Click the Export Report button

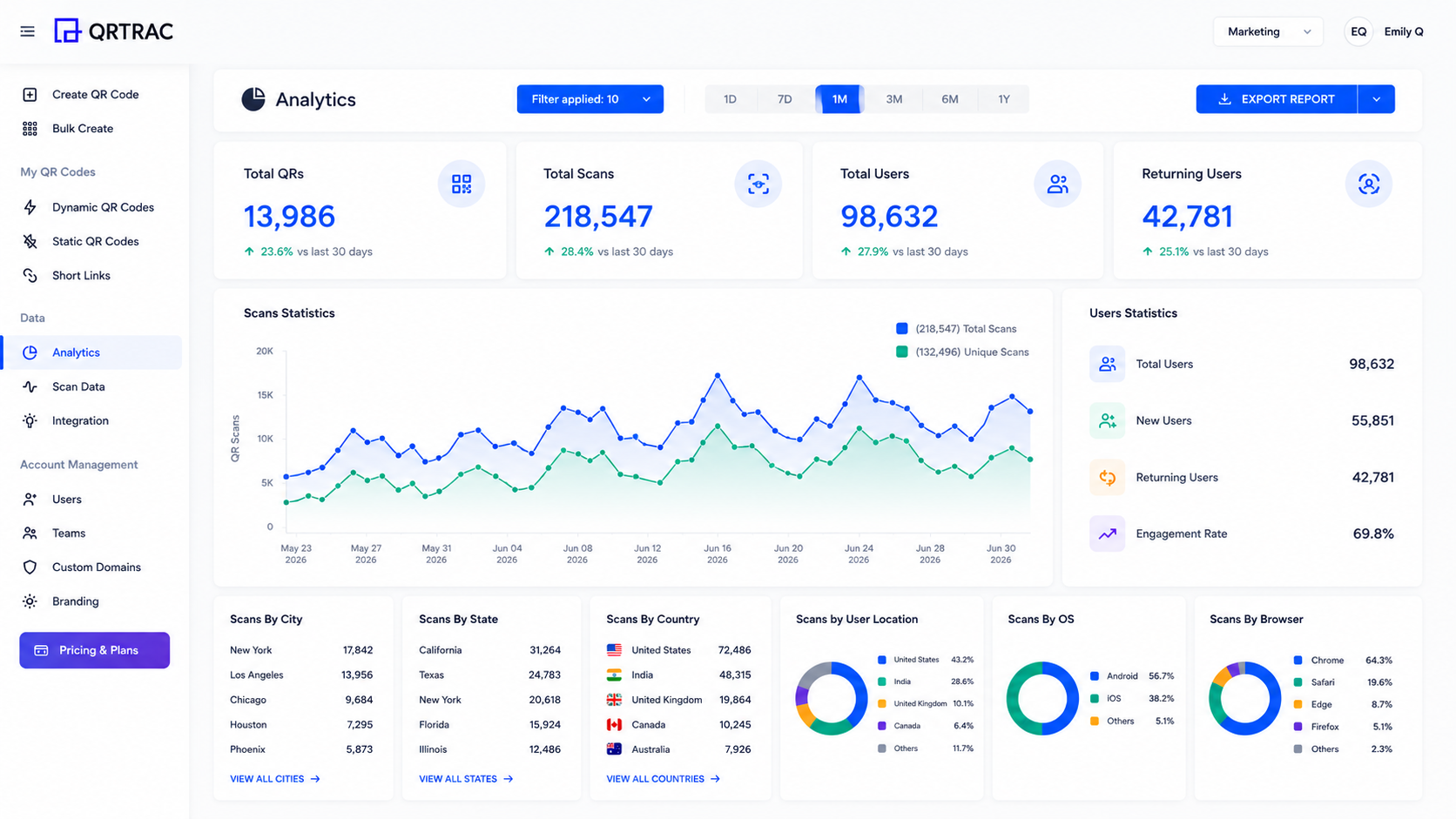click(x=1277, y=99)
